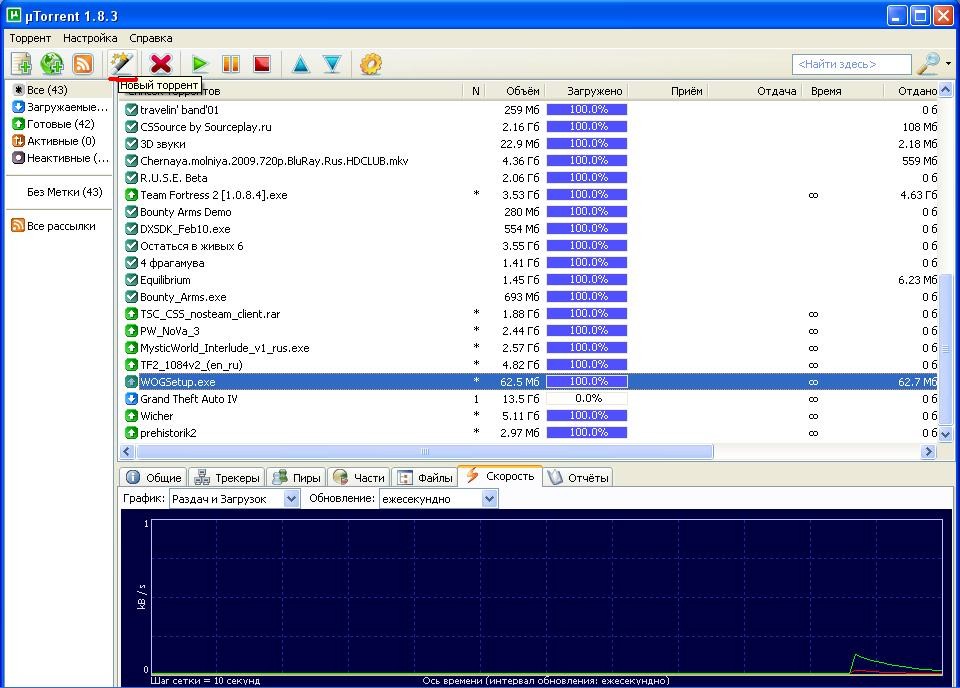Image resolution: width=960 pixels, height=688 pixels.
Task: Click status icon of DXSDK_Feb10.exe torrent
Action: click(x=131, y=229)
